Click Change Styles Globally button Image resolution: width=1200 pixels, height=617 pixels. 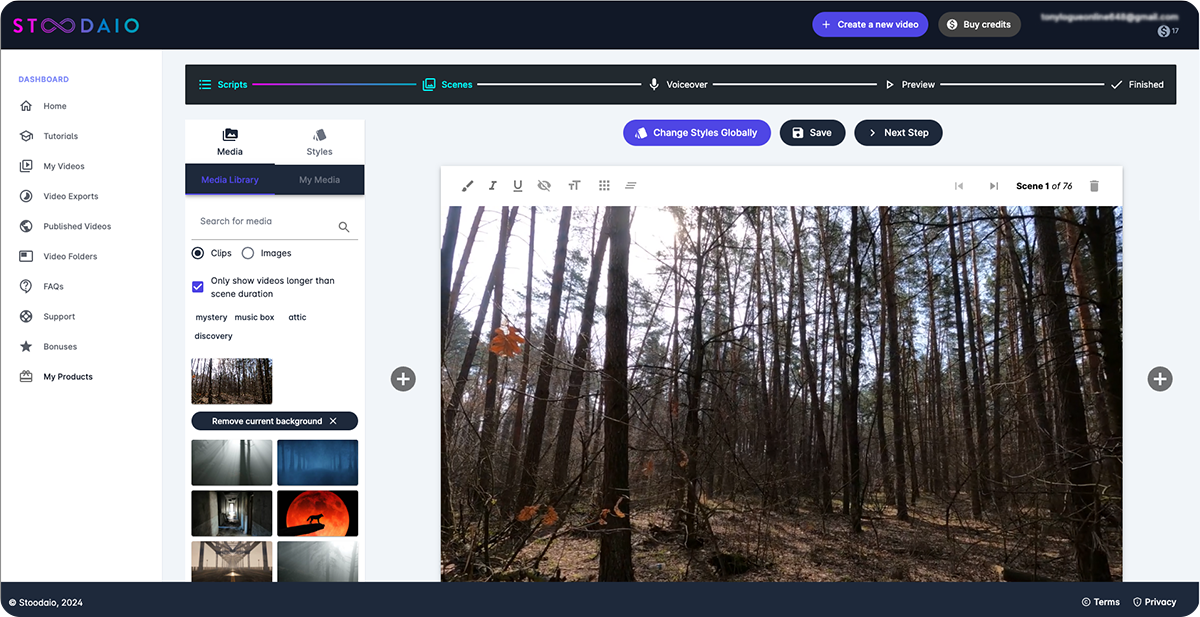696,133
